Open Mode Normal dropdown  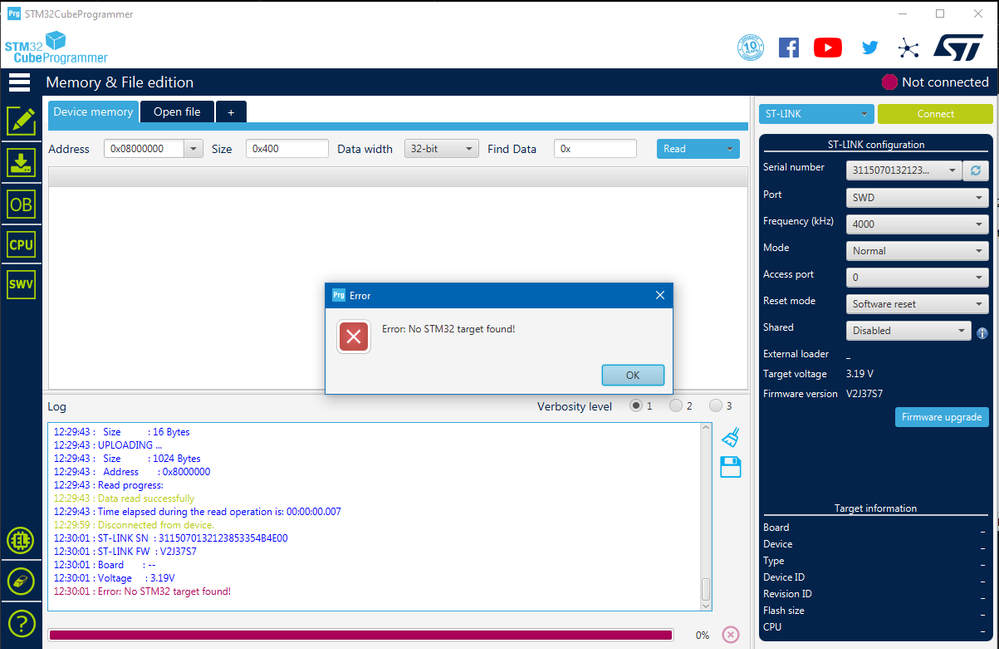pos(917,251)
